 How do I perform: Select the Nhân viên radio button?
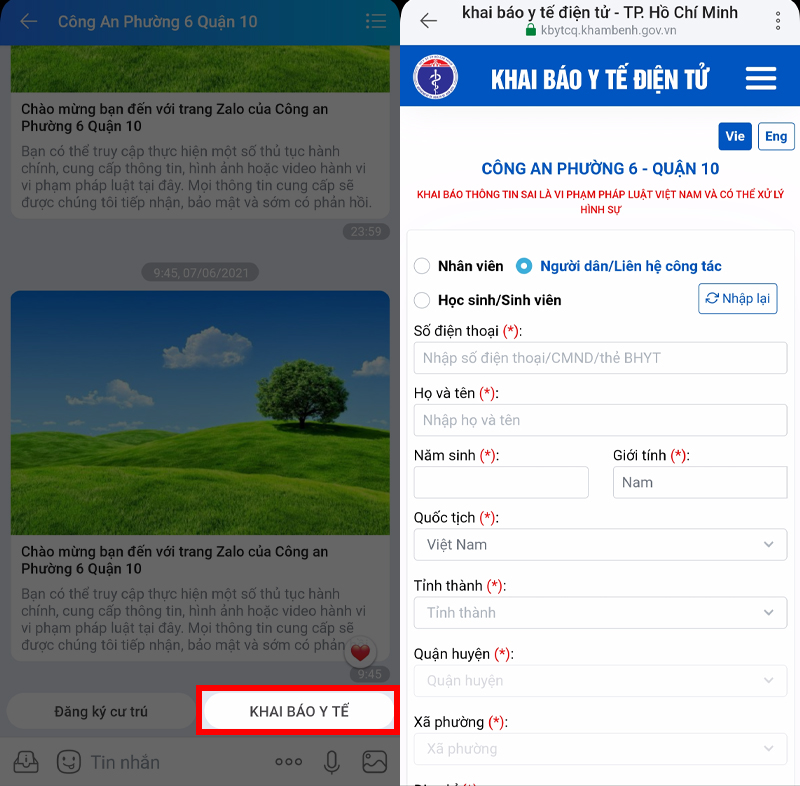tap(422, 266)
